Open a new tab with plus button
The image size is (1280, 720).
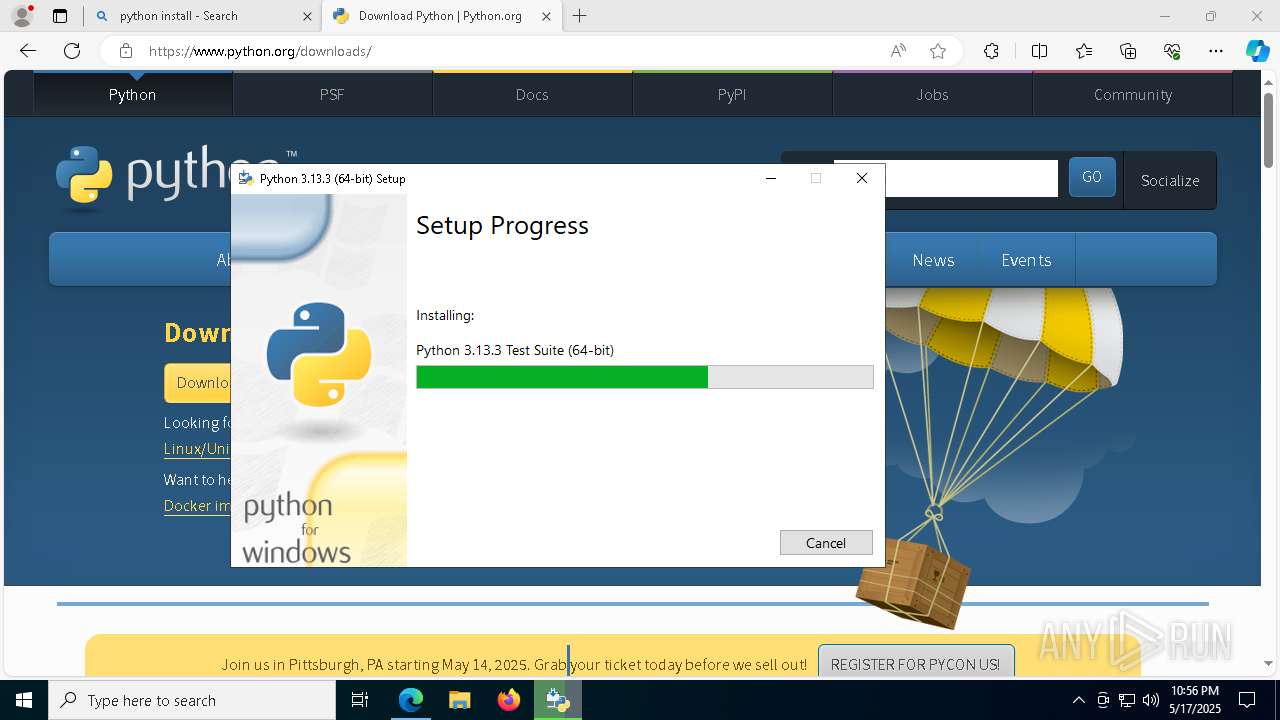(580, 16)
